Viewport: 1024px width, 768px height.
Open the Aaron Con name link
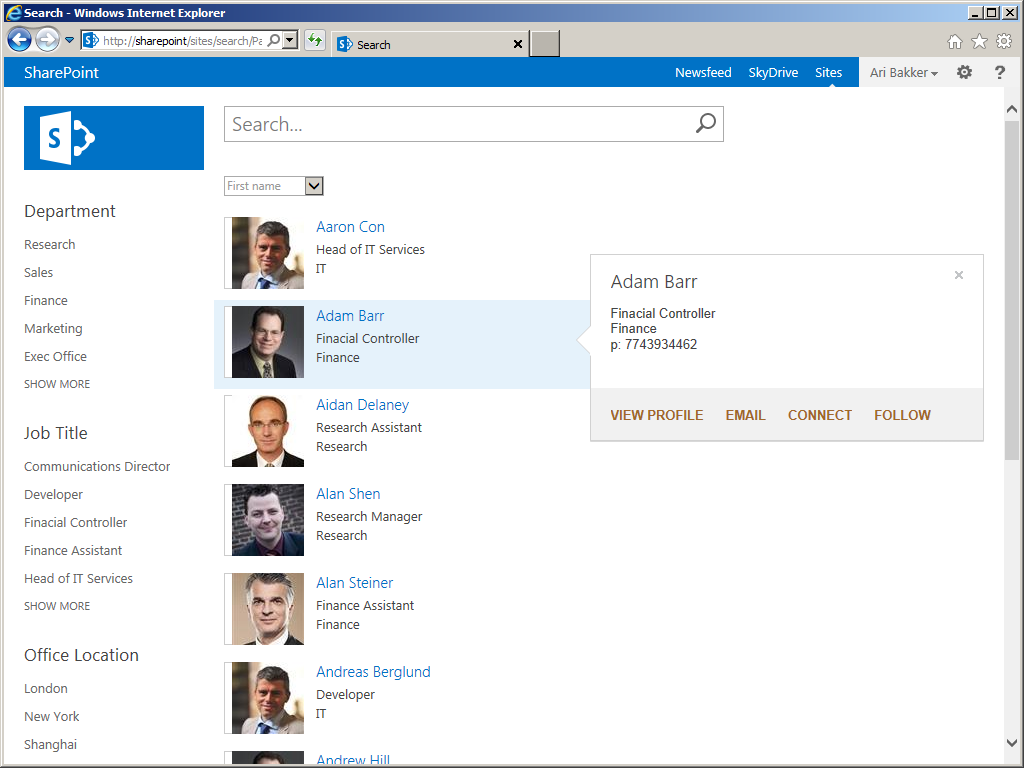pos(351,227)
